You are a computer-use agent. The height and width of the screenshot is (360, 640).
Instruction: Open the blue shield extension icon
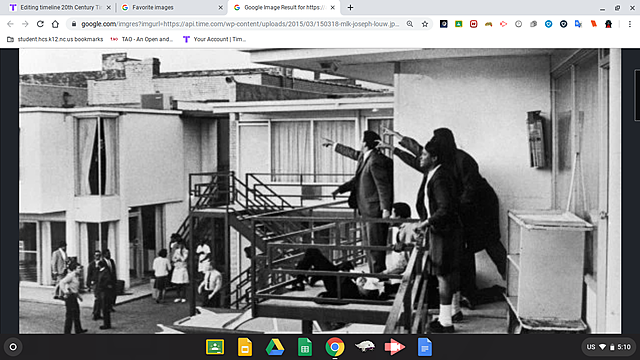pyautogui.click(x=549, y=24)
